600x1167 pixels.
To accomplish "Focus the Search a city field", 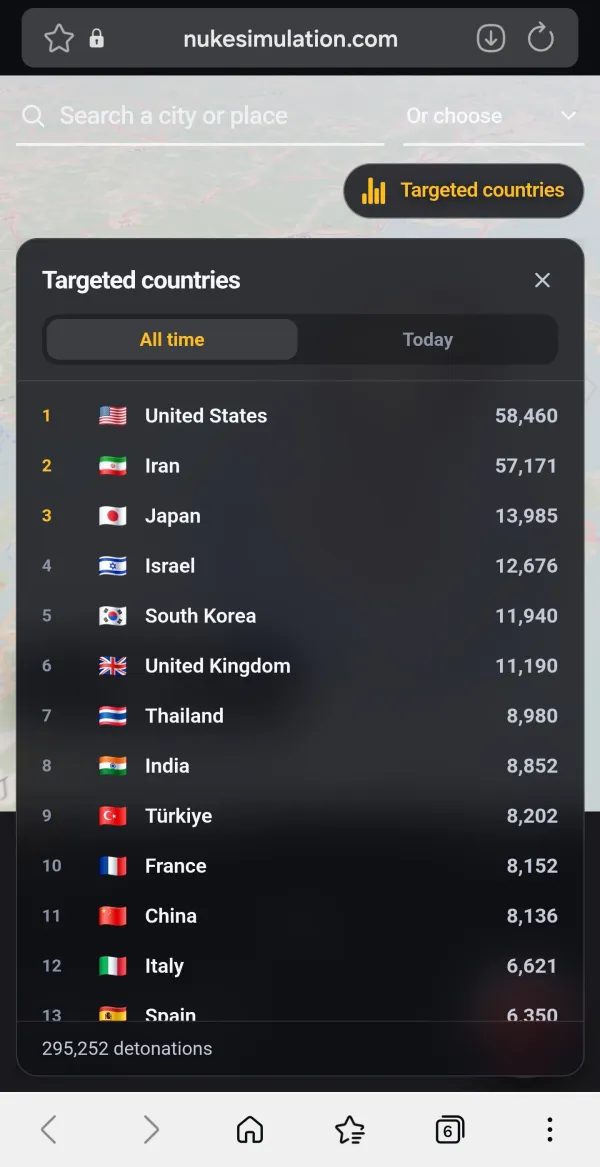I will (200, 117).
